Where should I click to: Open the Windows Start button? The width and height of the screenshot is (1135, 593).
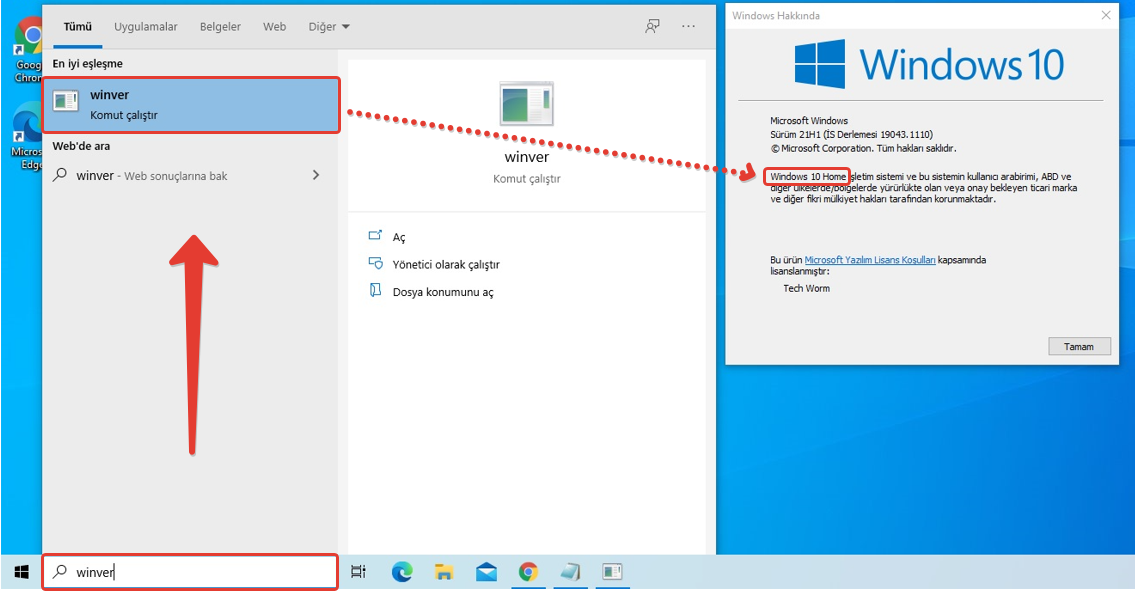point(22,572)
